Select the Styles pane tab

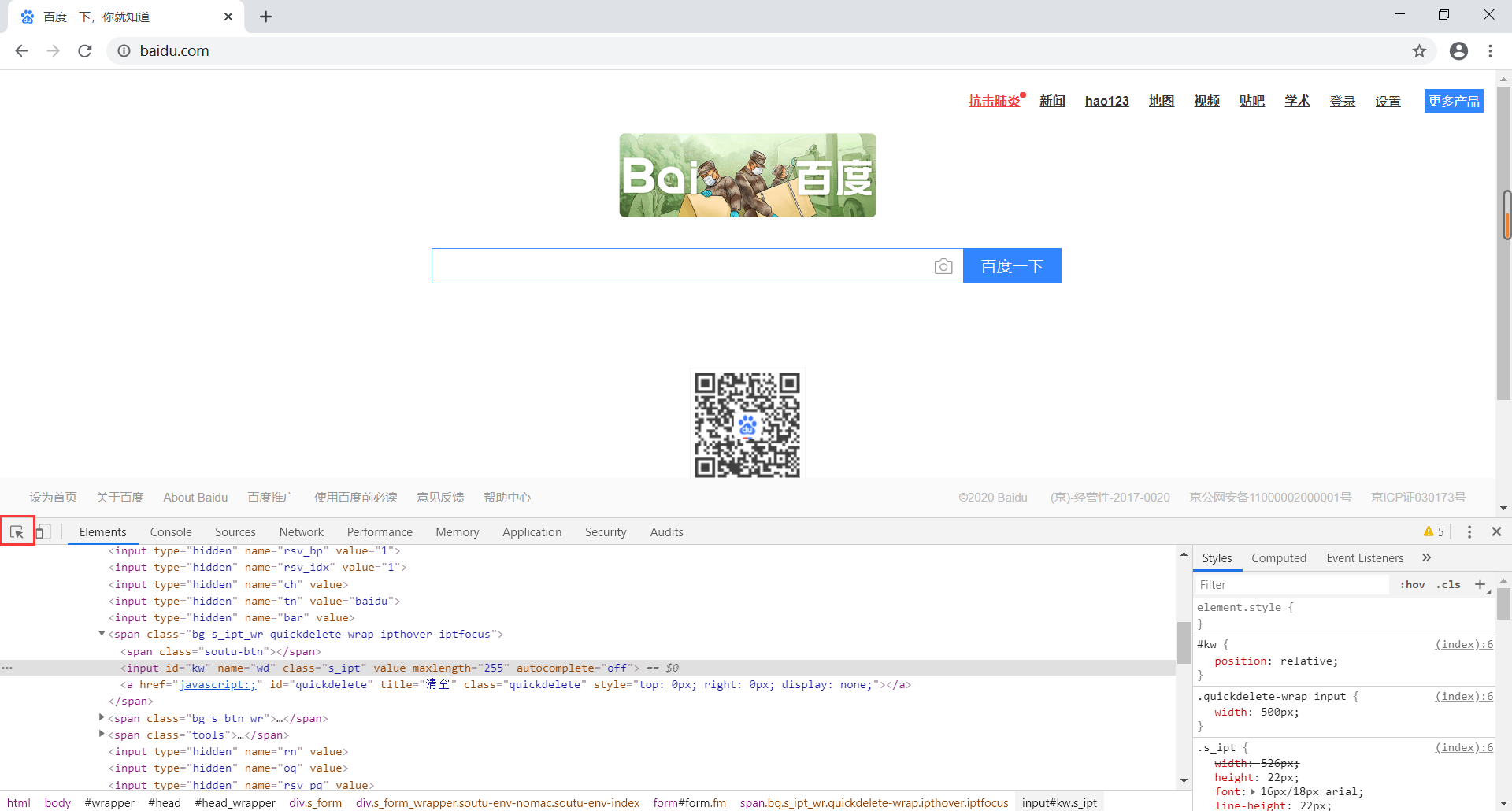pos(1217,558)
